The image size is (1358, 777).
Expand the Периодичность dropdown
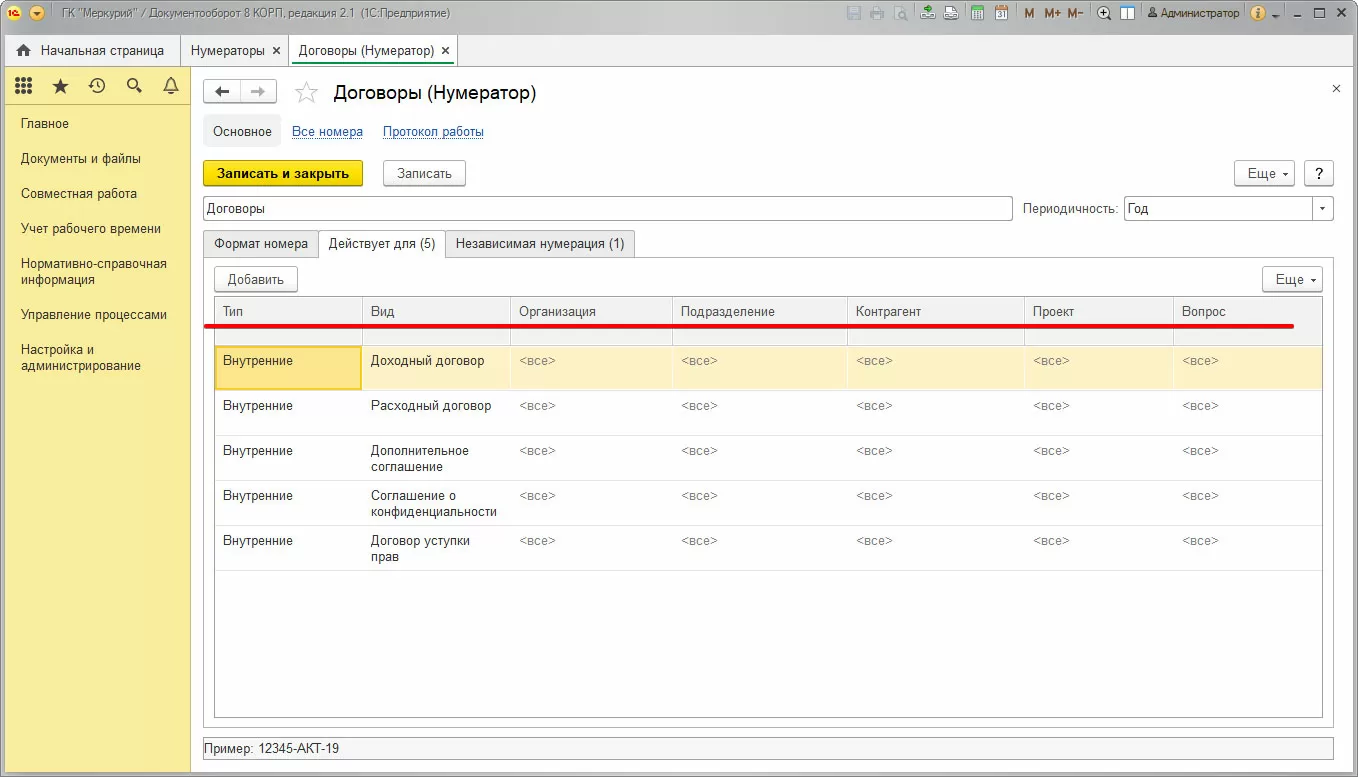(x=1323, y=208)
